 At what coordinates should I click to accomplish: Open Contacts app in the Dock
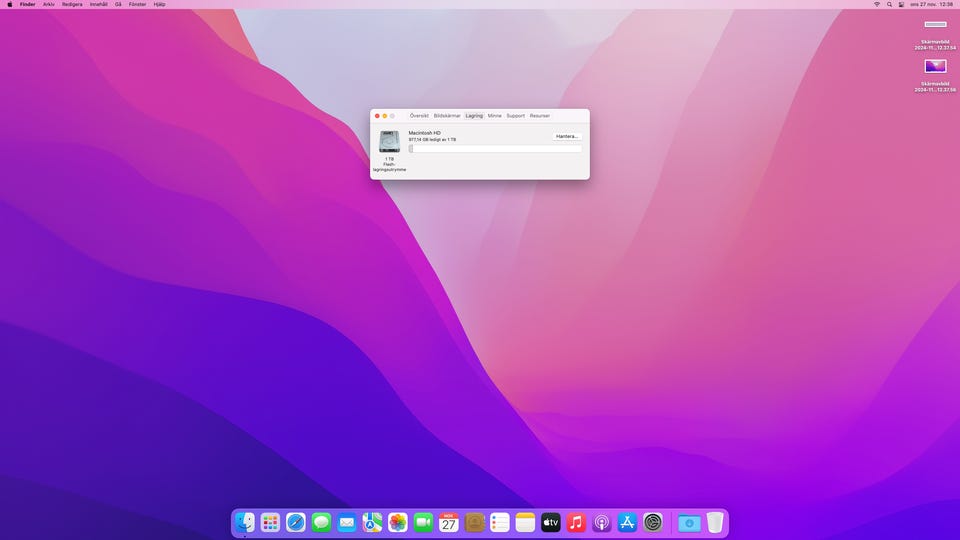(x=474, y=522)
